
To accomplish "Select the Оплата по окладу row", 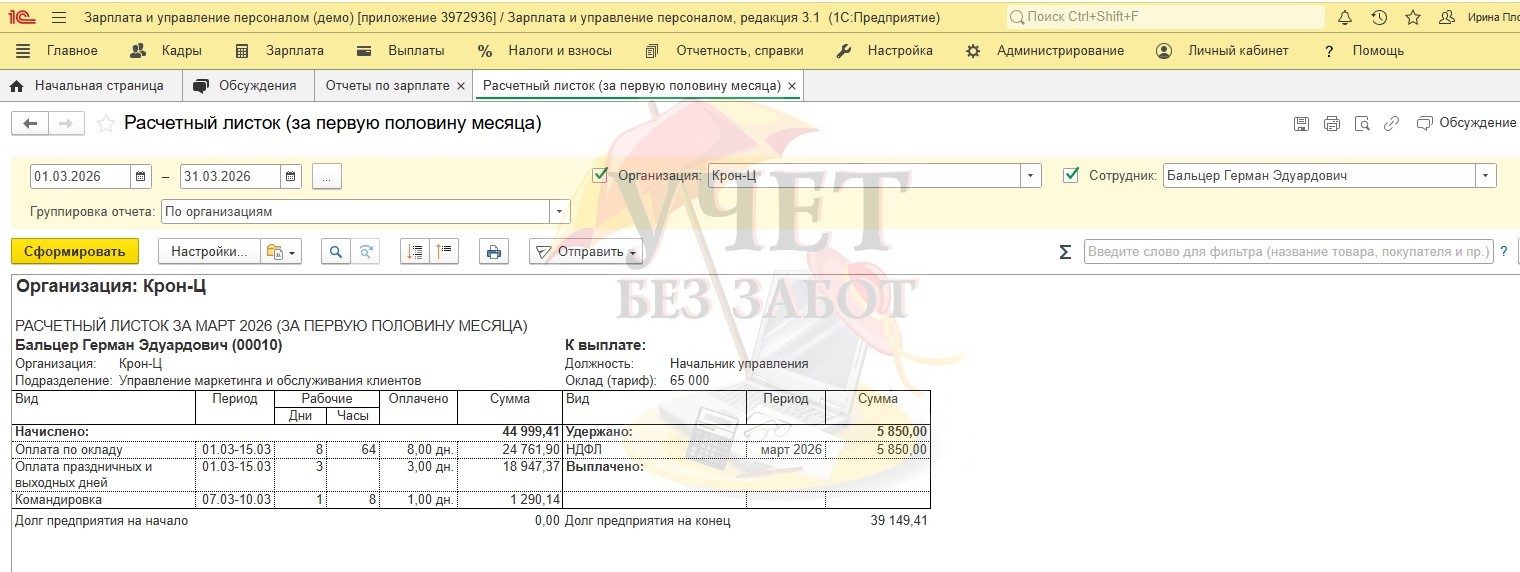I will [x=287, y=450].
